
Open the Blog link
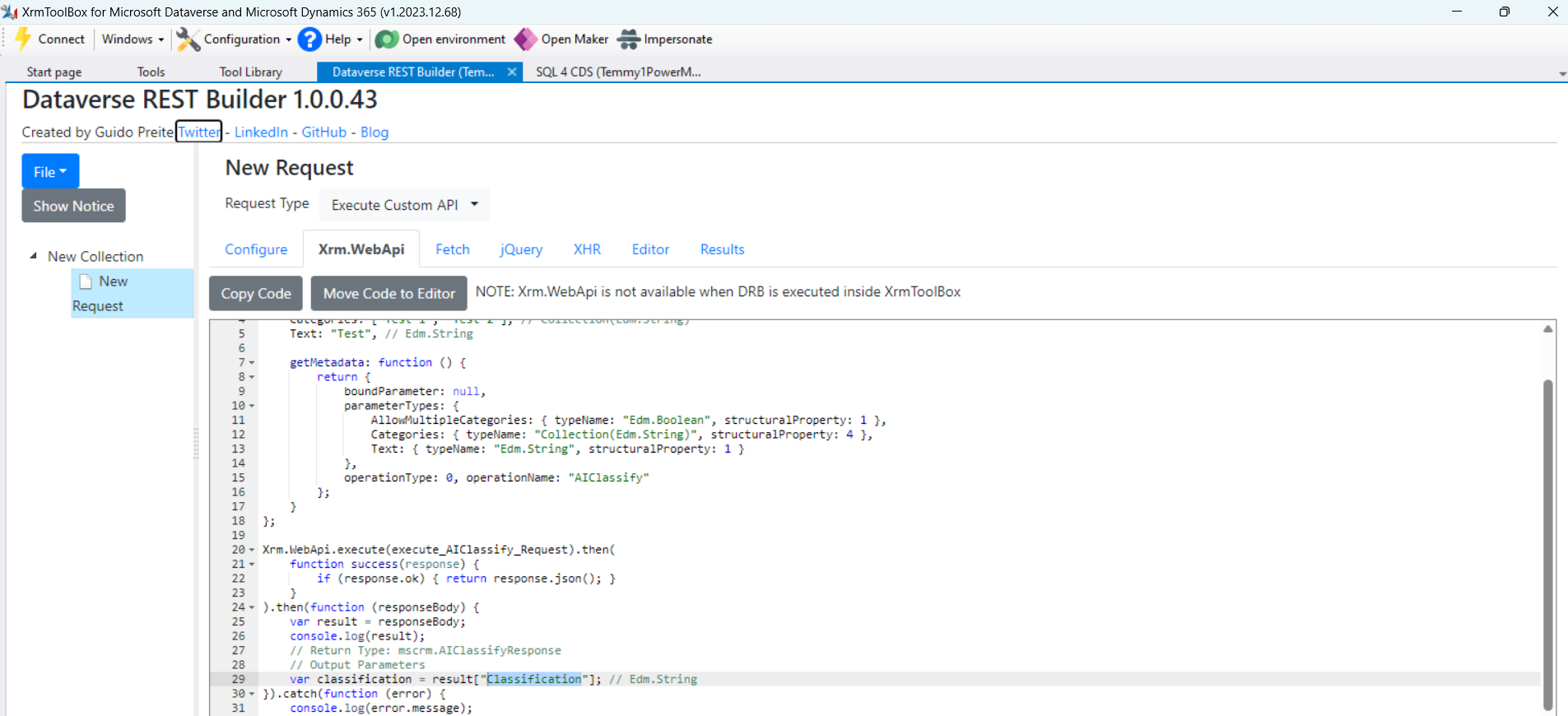(x=375, y=132)
